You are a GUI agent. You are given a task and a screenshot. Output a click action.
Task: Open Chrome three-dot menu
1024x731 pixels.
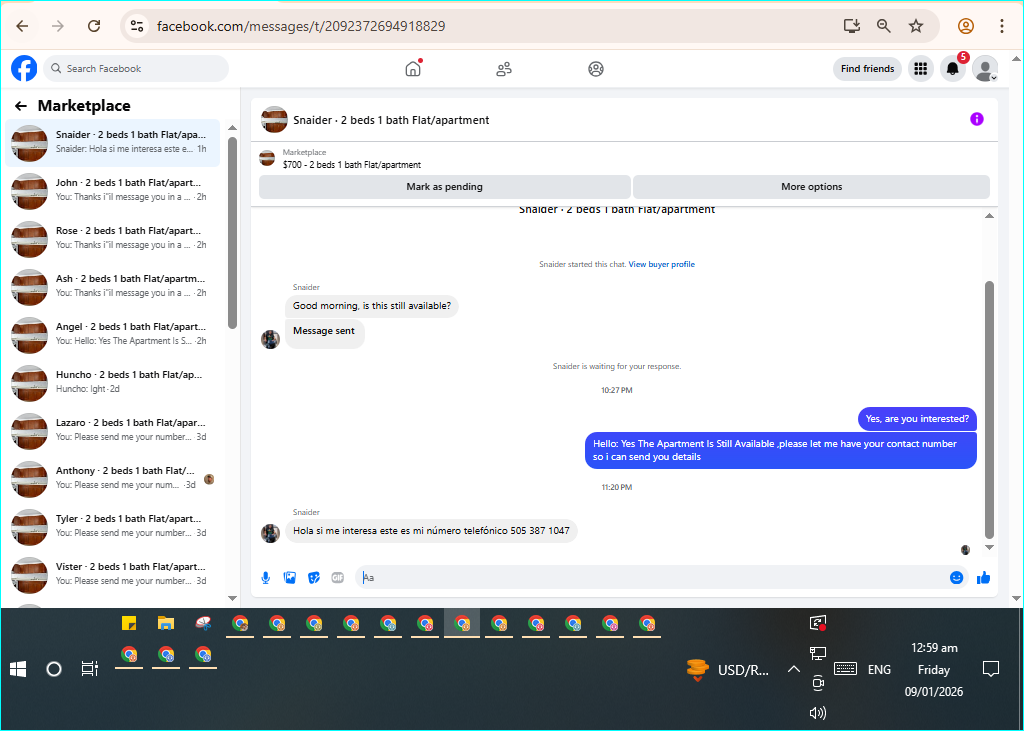click(x=1002, y=26)
